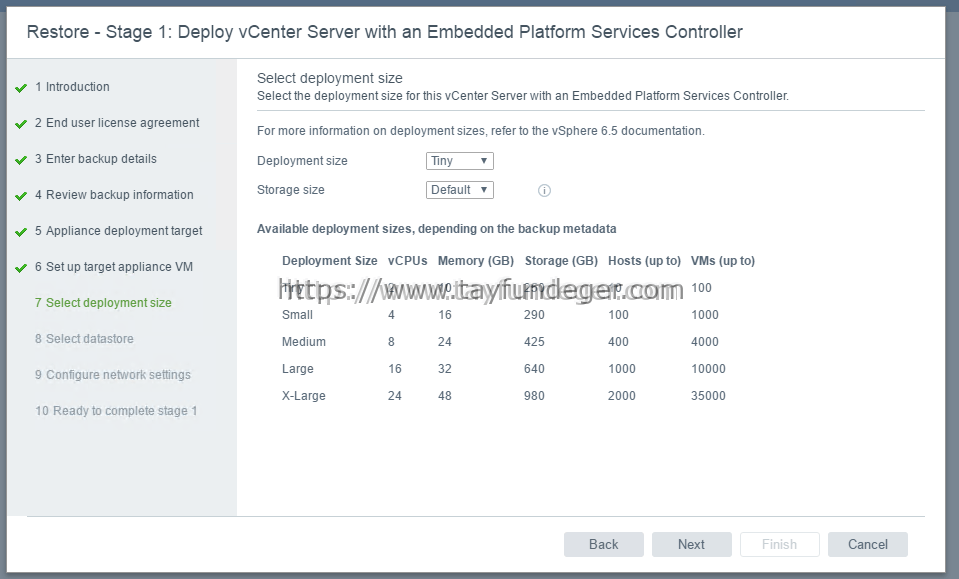
Task: Click checkmark beside Review backup information
Action: [x=21, y=196]
